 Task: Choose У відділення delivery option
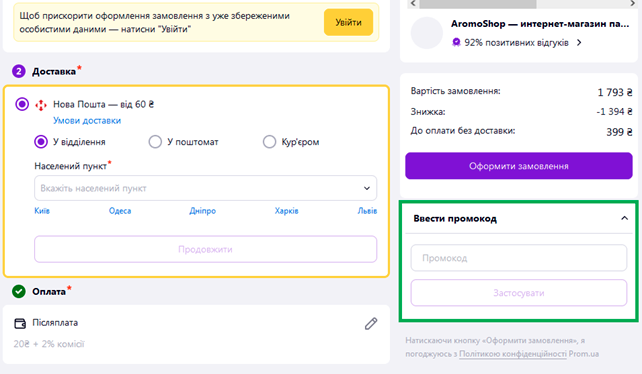(41, 142)
